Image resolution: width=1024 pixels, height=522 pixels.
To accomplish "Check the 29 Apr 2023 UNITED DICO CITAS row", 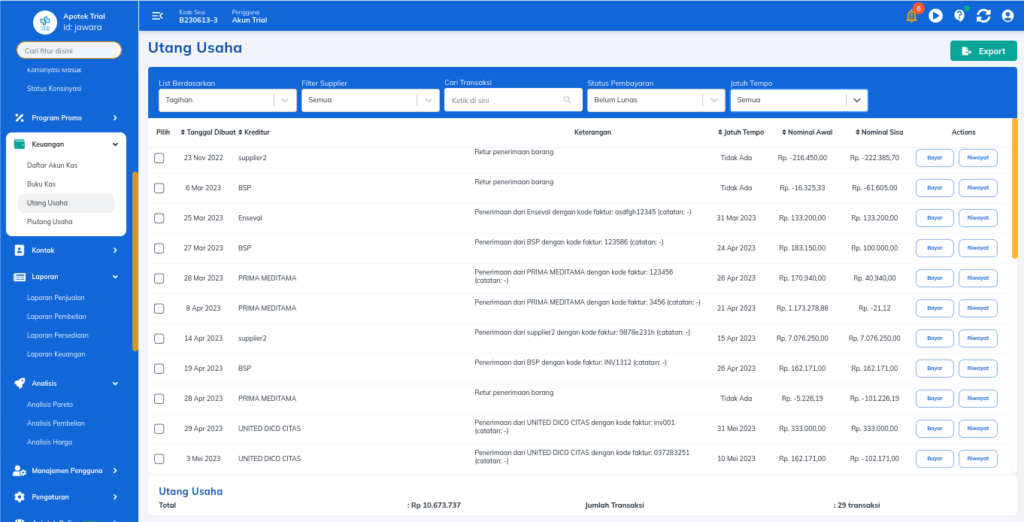I will coord(159,429).
